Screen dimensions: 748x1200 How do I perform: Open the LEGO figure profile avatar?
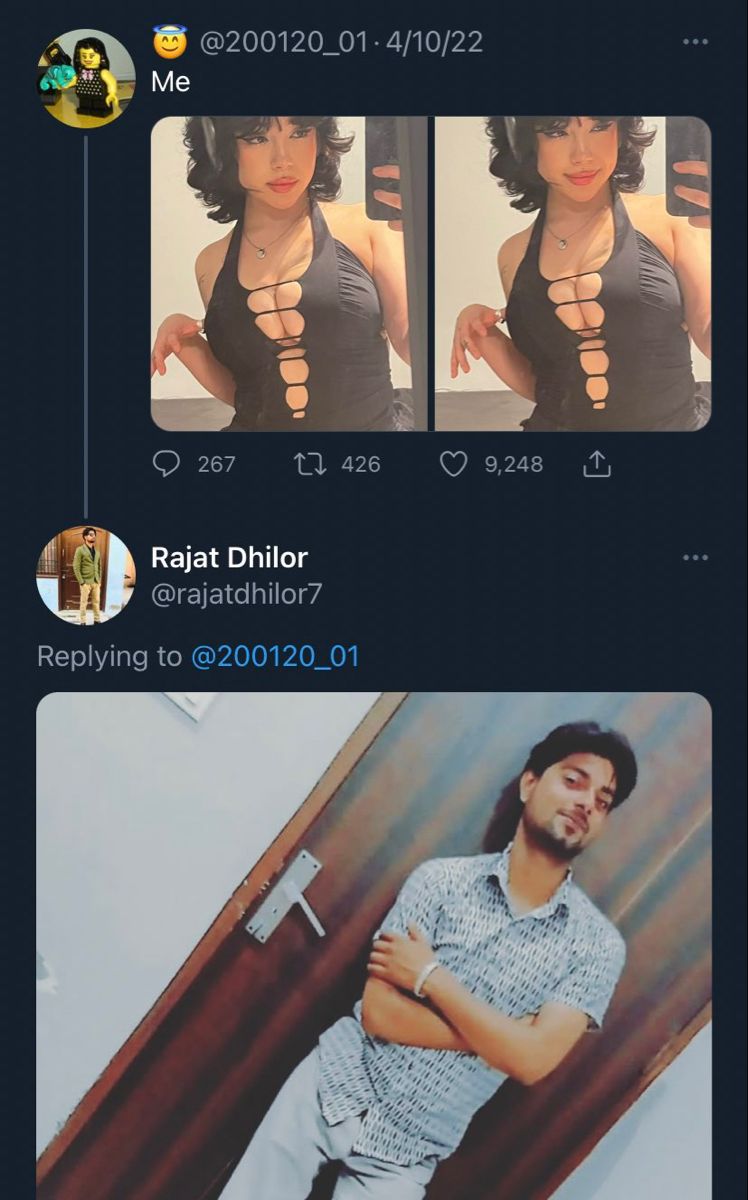[x=86, y=79]
